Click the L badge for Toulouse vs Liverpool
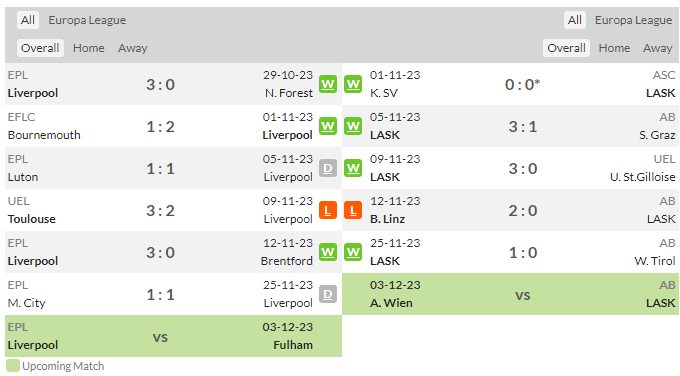680x376 pixels. (328, 210)
